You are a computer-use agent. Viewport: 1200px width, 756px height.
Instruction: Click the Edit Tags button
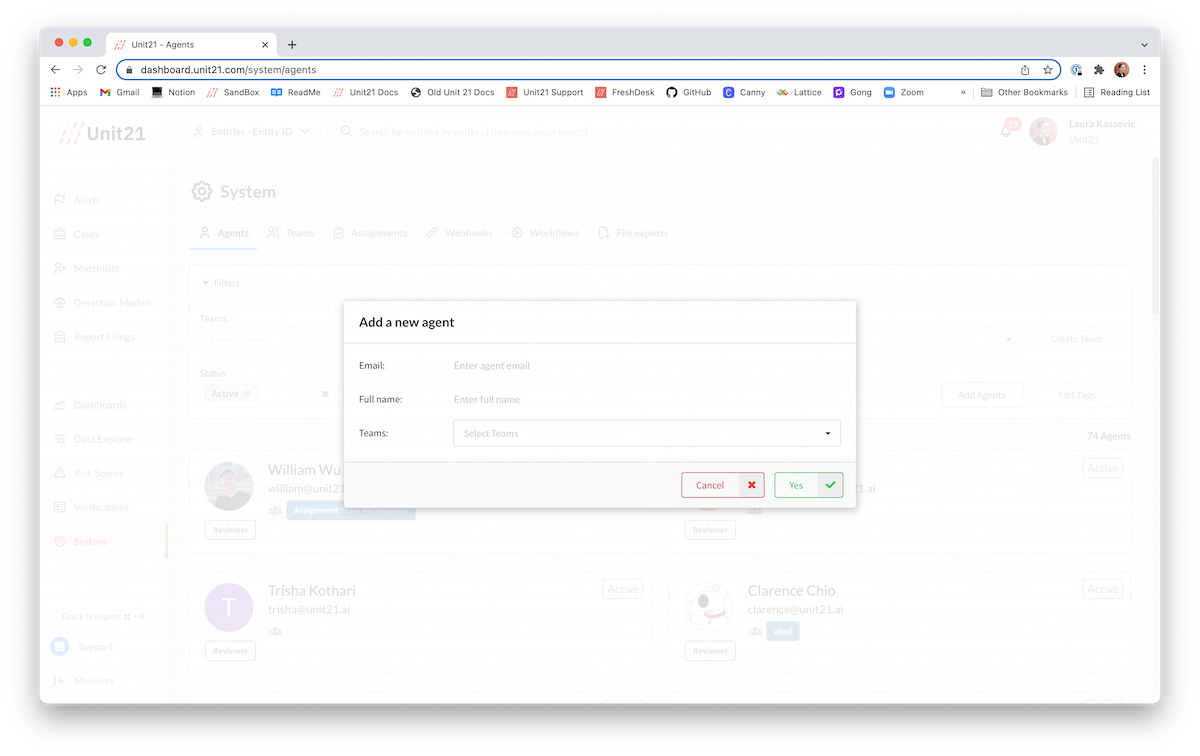coord(1076,395)
